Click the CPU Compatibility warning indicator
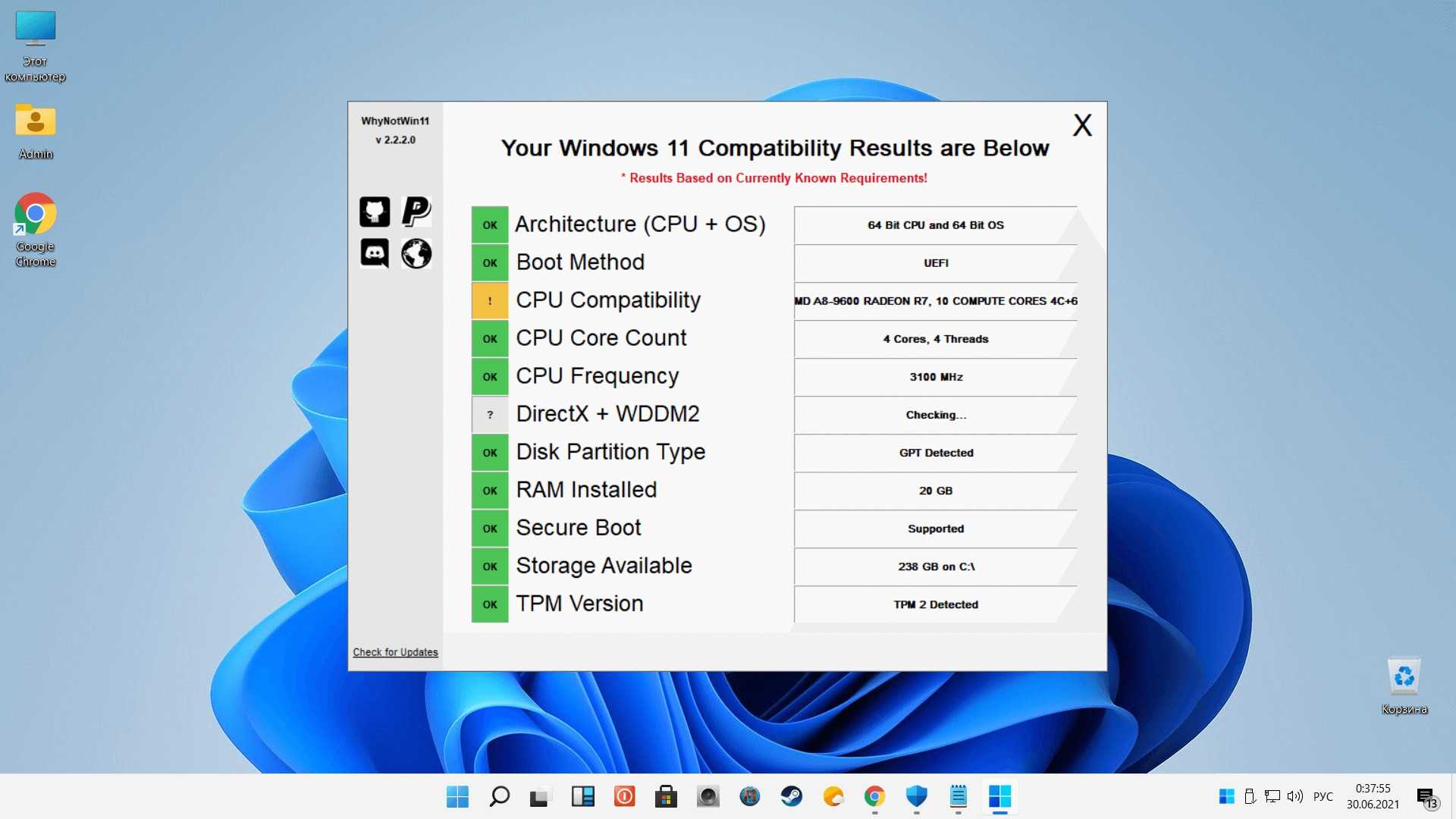The width and height of the screenshot is (1456, 819). click(x=490, y=301)
